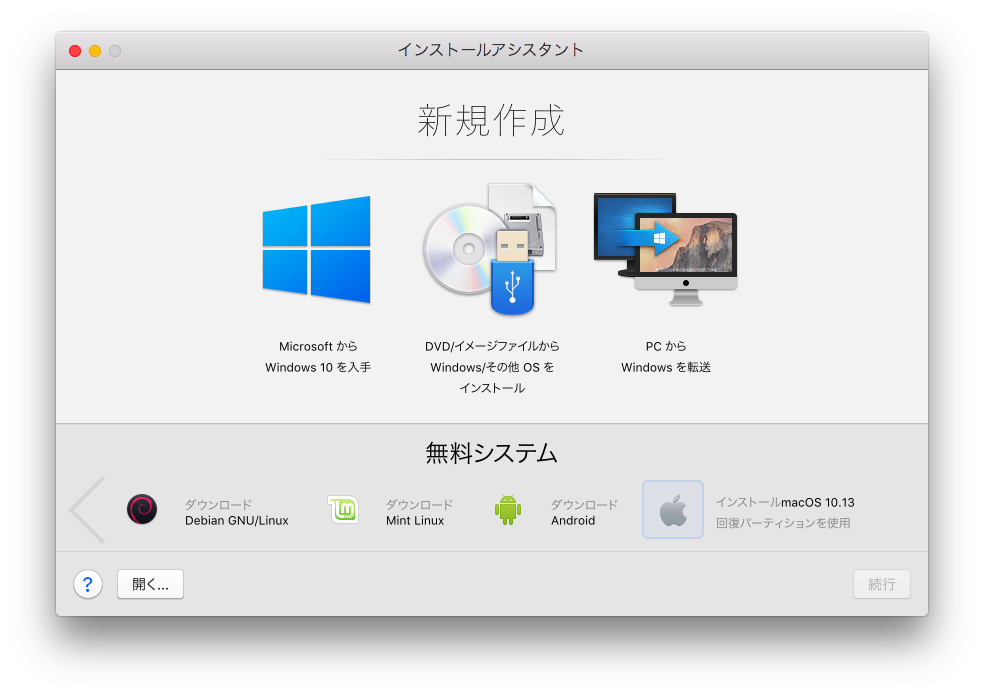Minimize window with the yellow button
Screen dimensions: 984x696
[x=95, y=51]
